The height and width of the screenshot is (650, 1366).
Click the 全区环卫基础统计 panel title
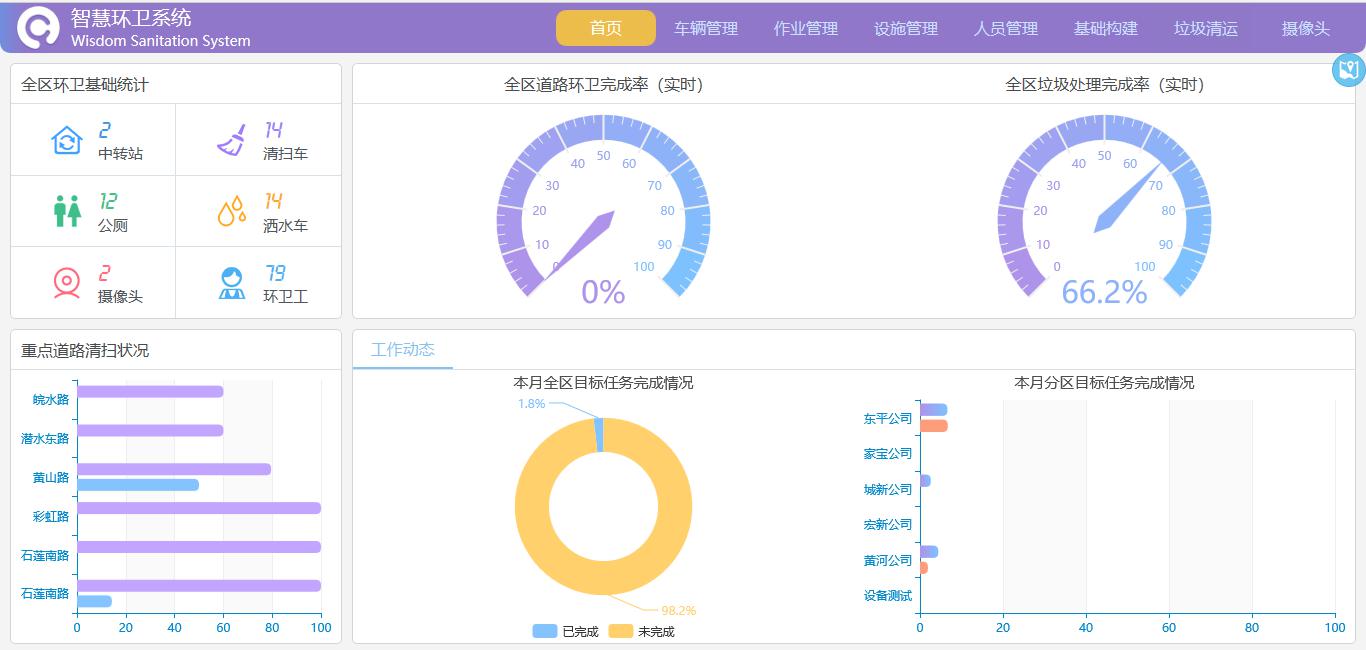click(x=85, y=85)
